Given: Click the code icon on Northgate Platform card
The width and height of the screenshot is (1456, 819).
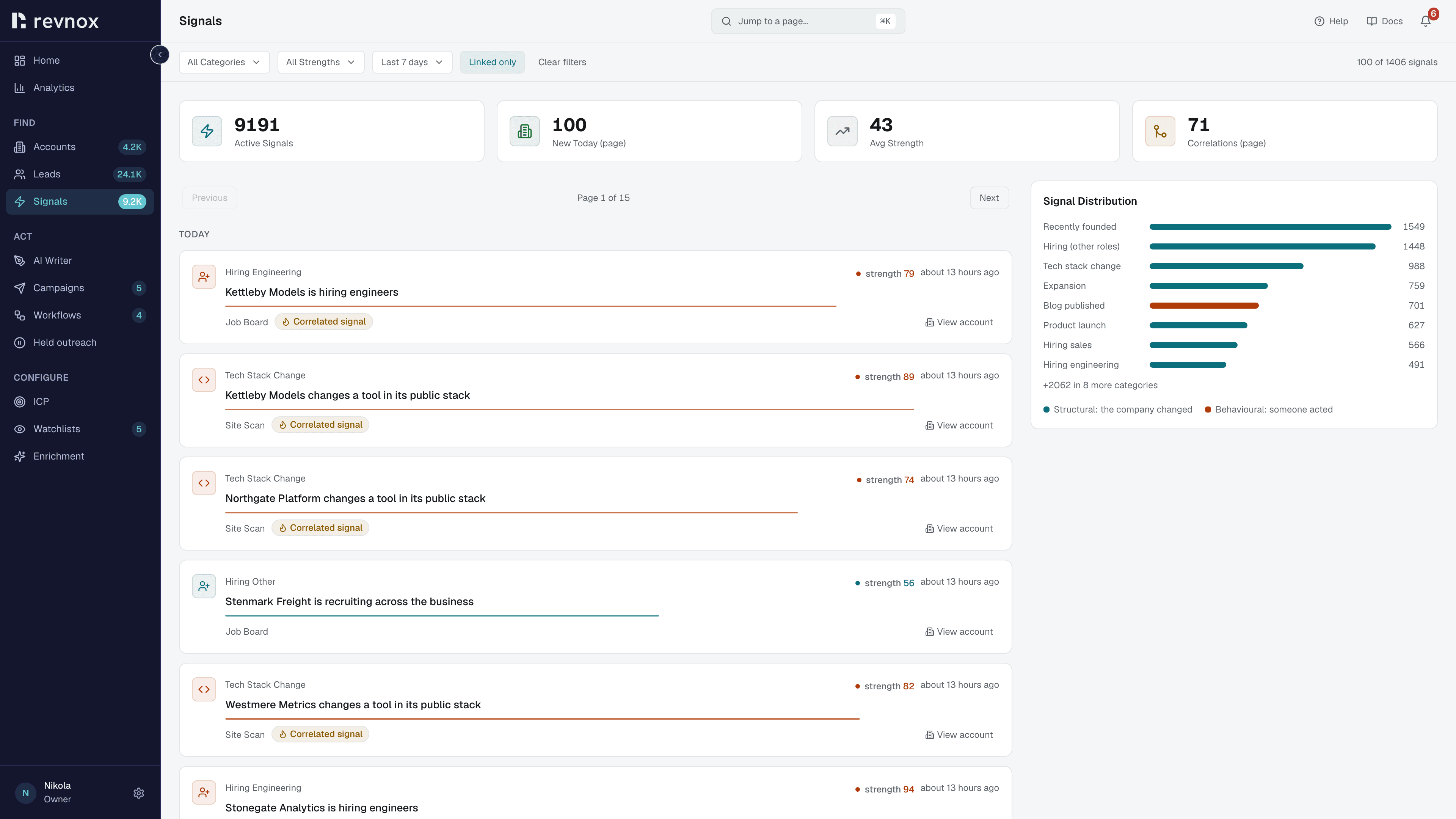Looking at the screenshot, I should [x=204, y=483].
